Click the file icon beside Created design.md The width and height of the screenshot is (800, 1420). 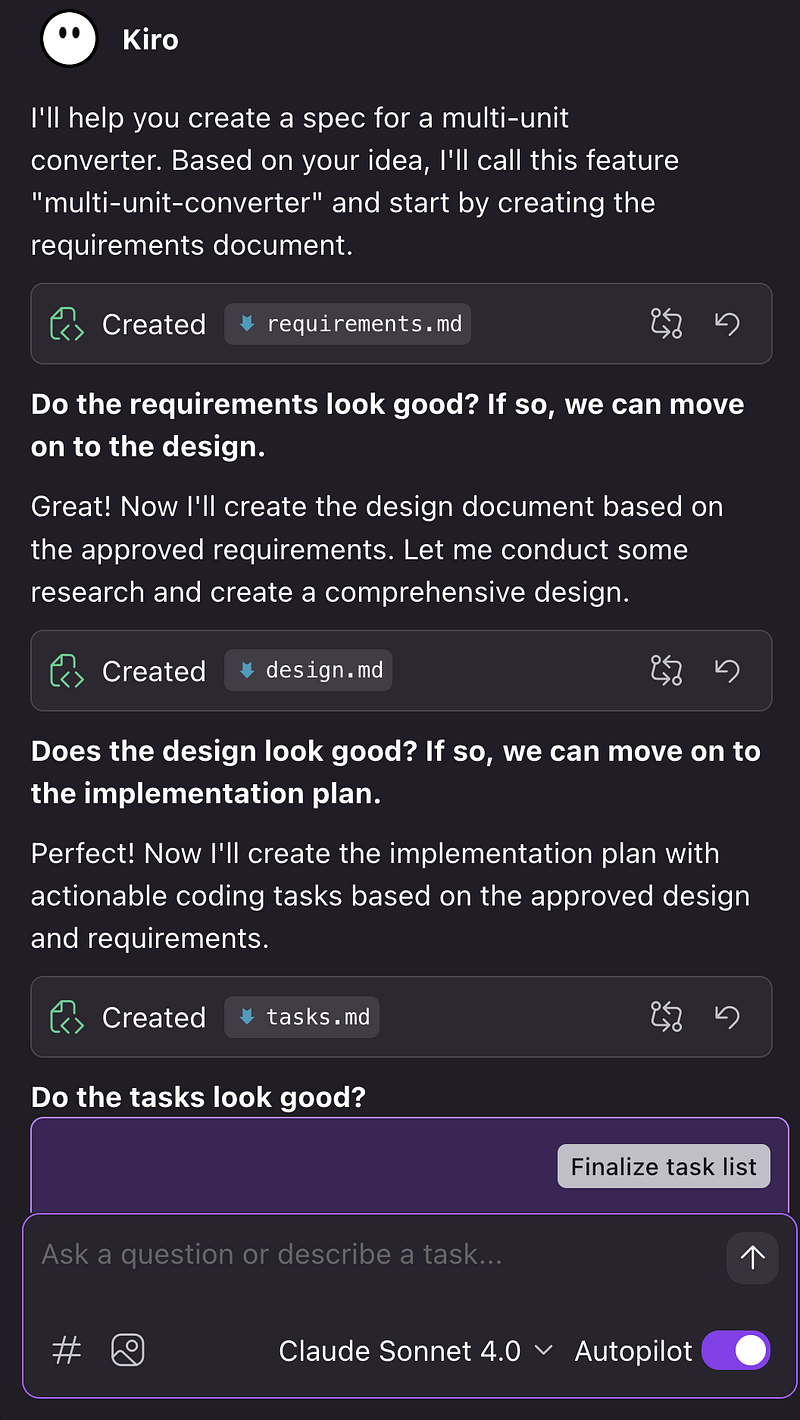click(67, 671)
